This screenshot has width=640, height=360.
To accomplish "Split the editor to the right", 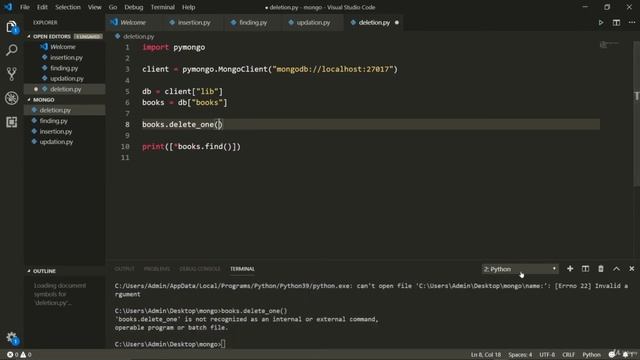I will [x=616, y=22].
